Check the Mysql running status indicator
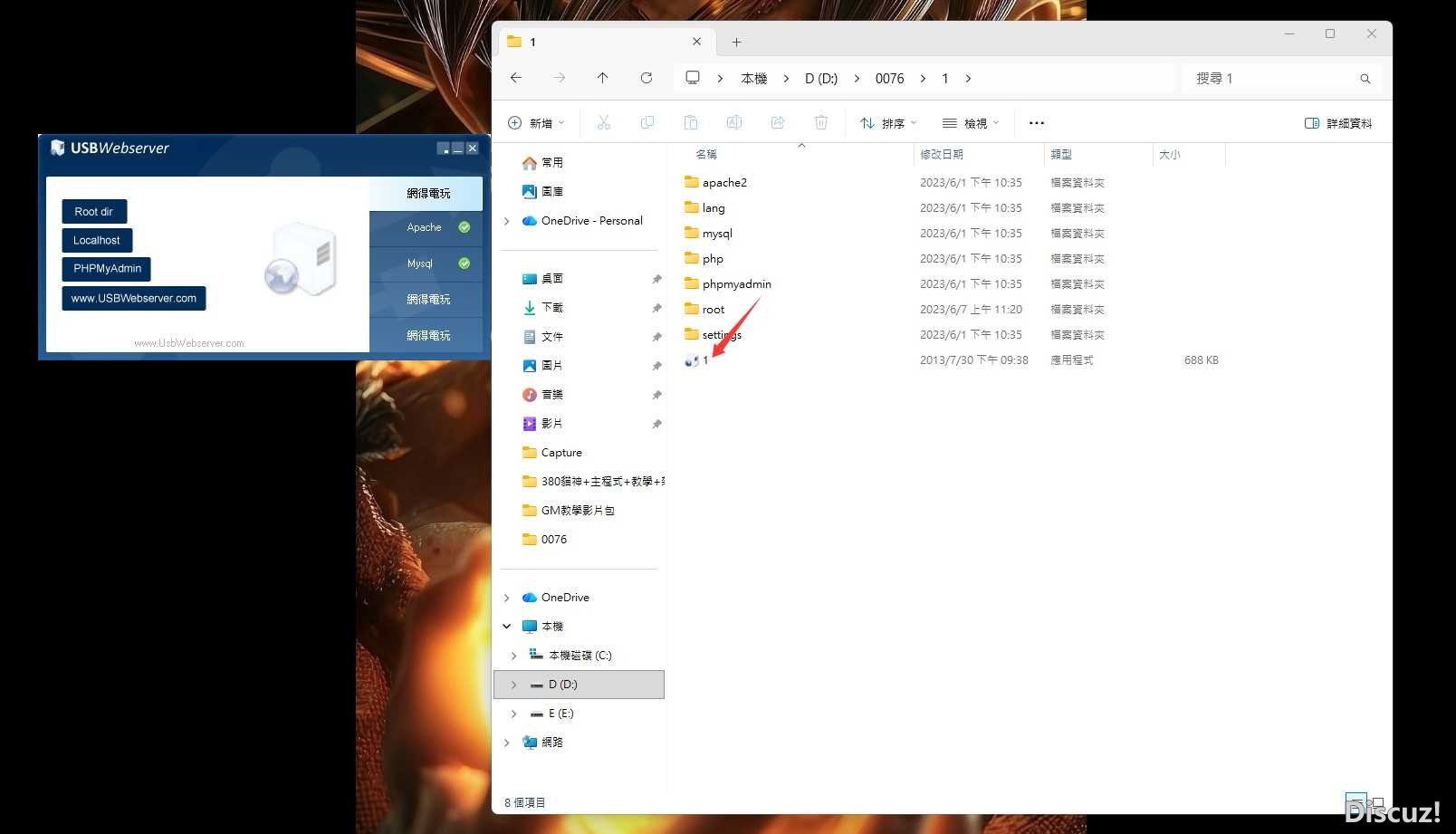 point(465,264)
